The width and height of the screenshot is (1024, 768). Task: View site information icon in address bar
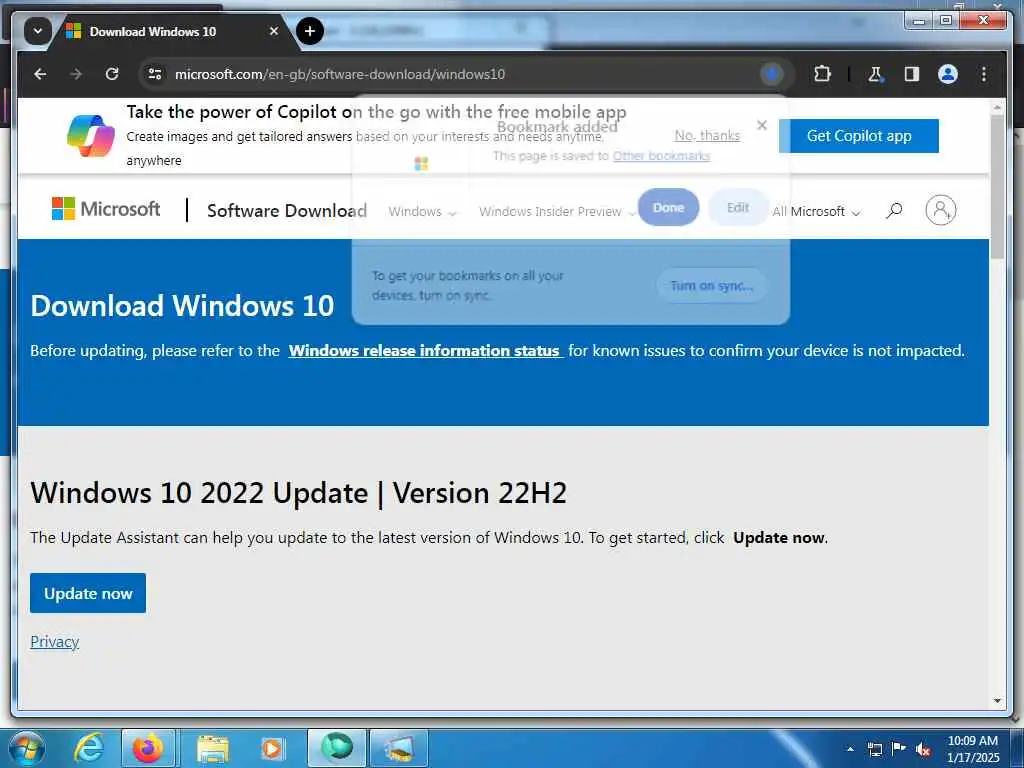155,74
